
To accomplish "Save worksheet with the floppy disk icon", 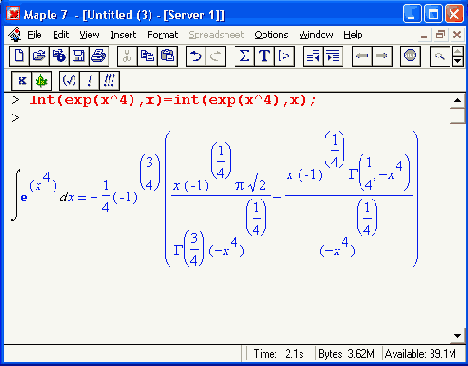I will coord(79,56).
